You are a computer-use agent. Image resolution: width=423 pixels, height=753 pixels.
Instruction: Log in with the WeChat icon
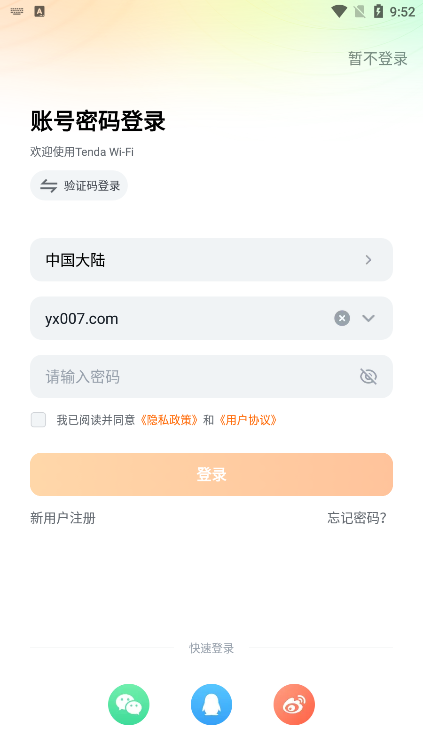(x=129, y=704)
